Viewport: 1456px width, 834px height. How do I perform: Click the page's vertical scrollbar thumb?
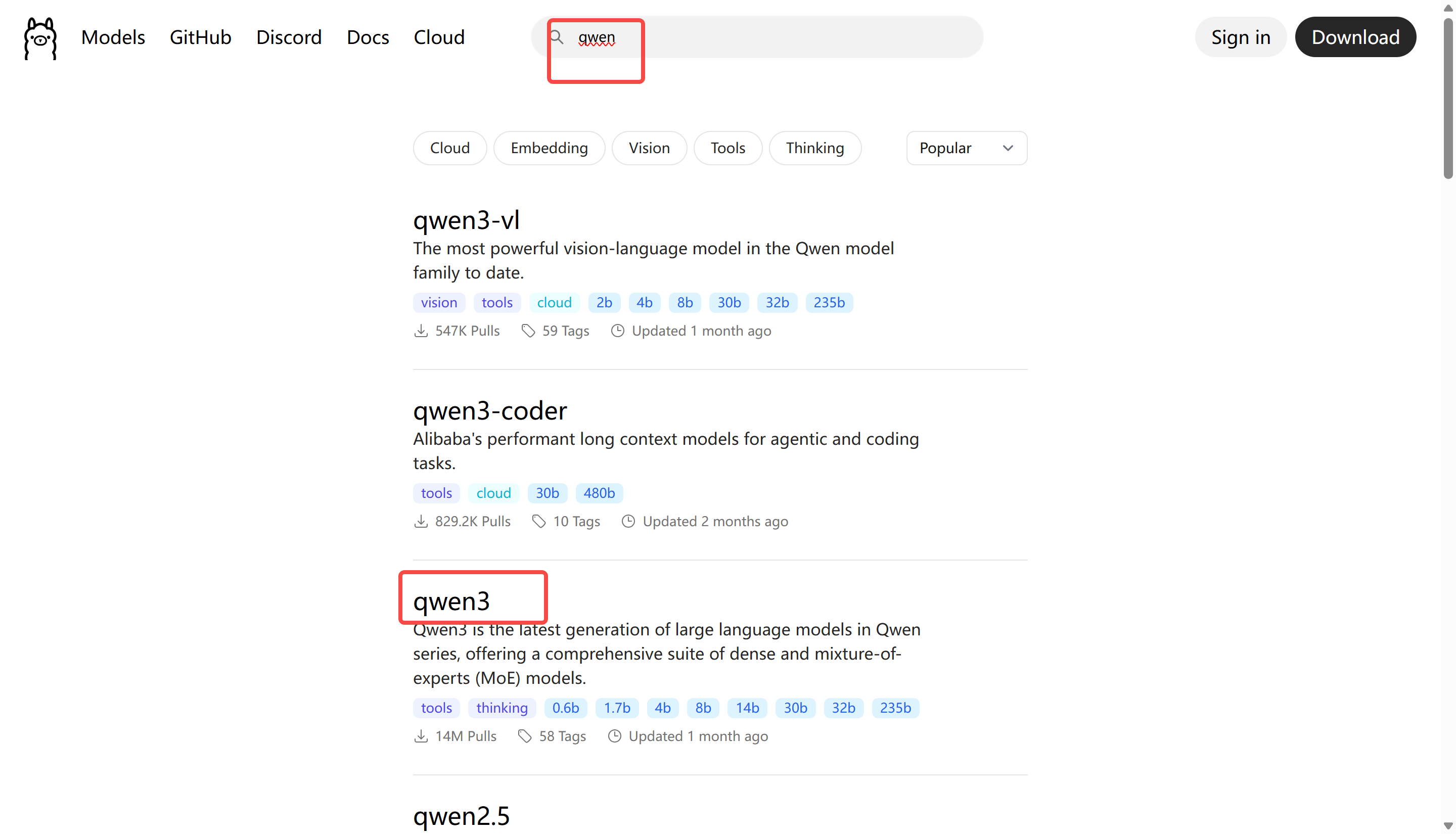coord(1447,98)
